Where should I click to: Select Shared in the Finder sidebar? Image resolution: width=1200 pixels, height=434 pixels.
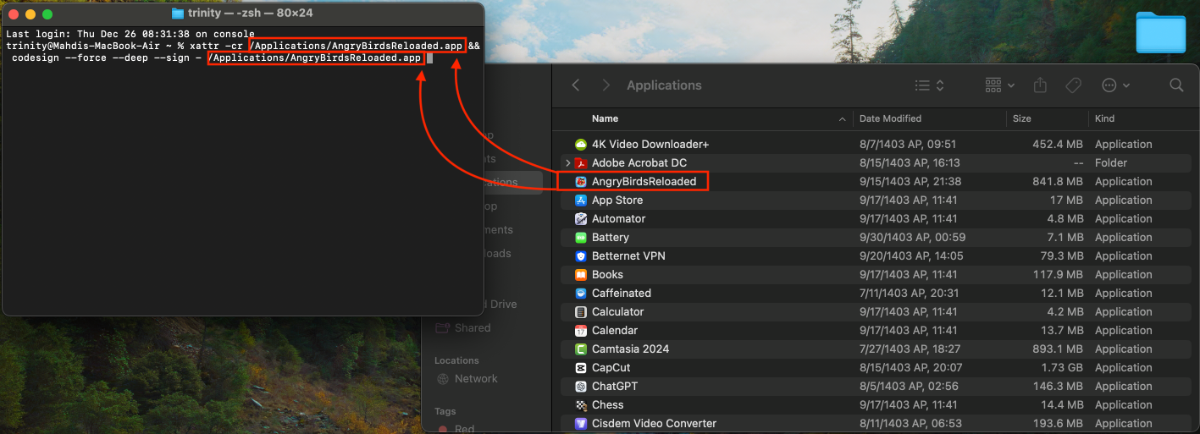pyautogui.click(x=472, y=328)
